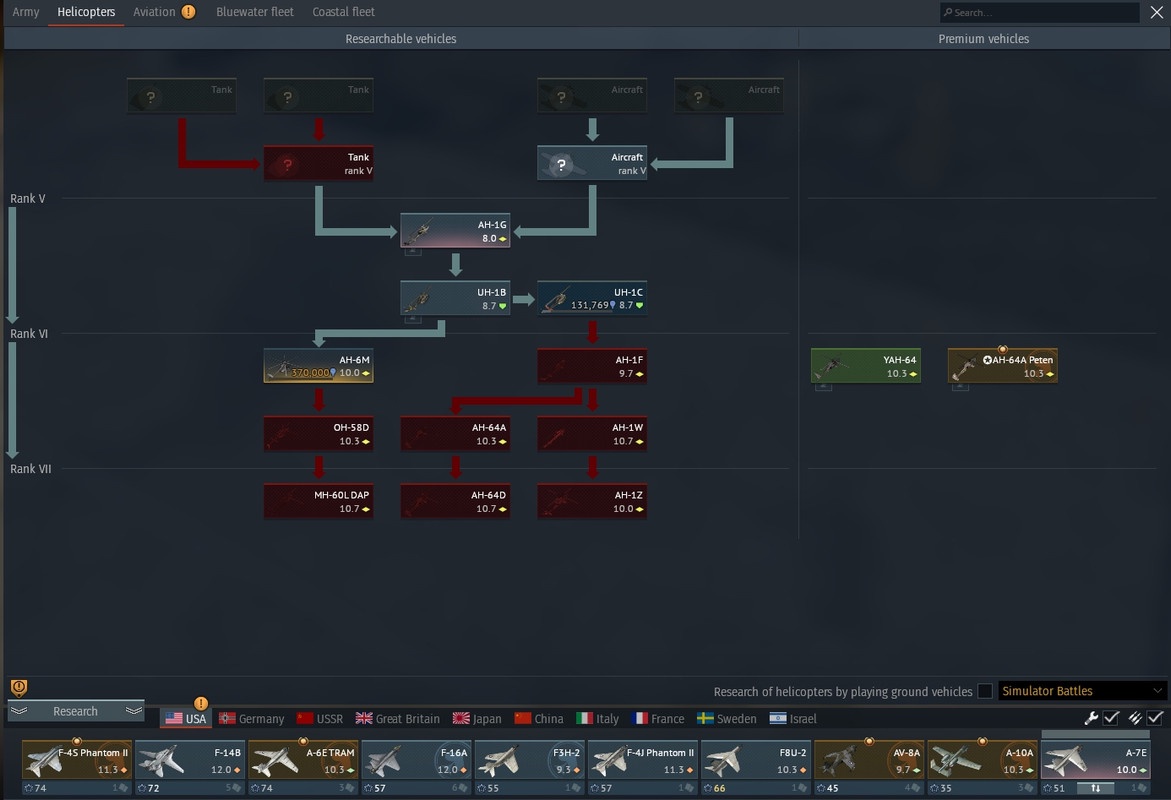1171x800 pixels.
Task: Select the UH-1B helicopter card
Action: tap(455, 298)
